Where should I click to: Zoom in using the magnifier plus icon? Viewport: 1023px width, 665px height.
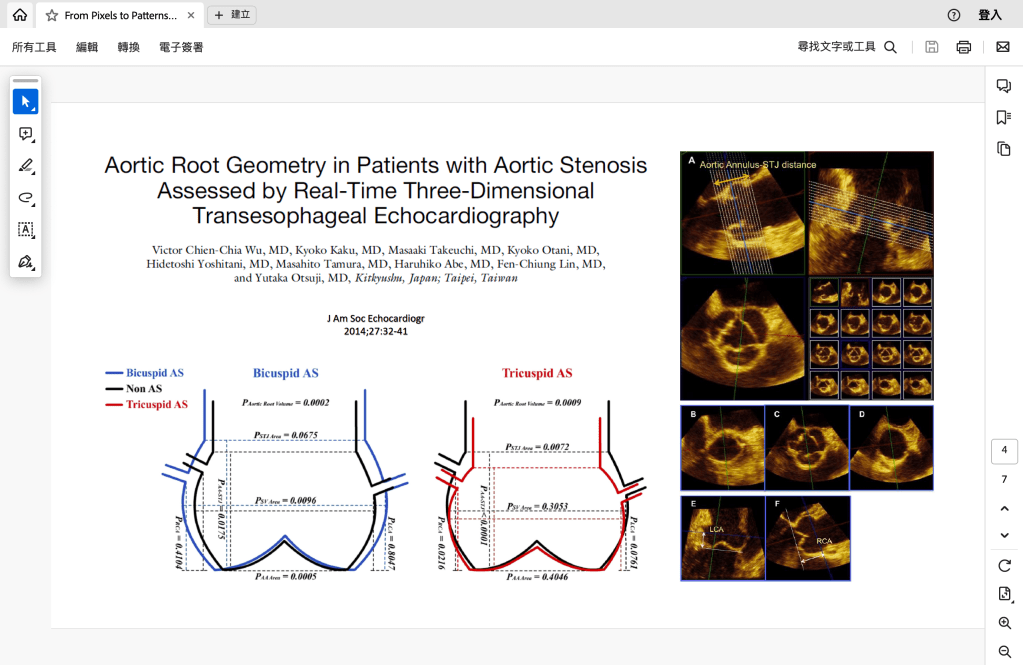pos(1004,623)
